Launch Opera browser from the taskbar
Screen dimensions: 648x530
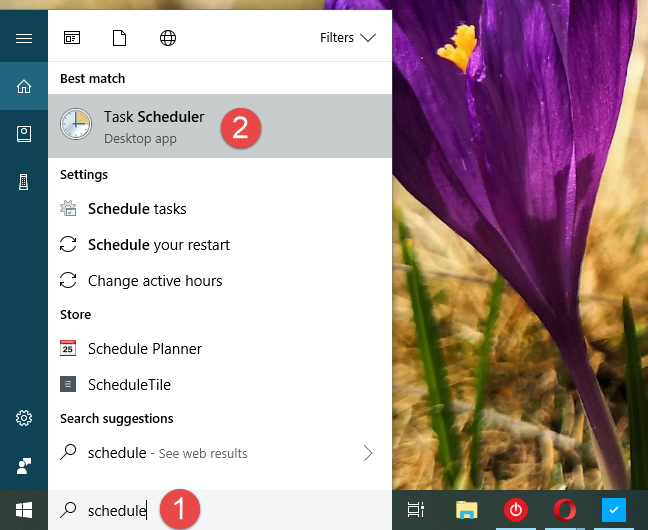[565, 511]
